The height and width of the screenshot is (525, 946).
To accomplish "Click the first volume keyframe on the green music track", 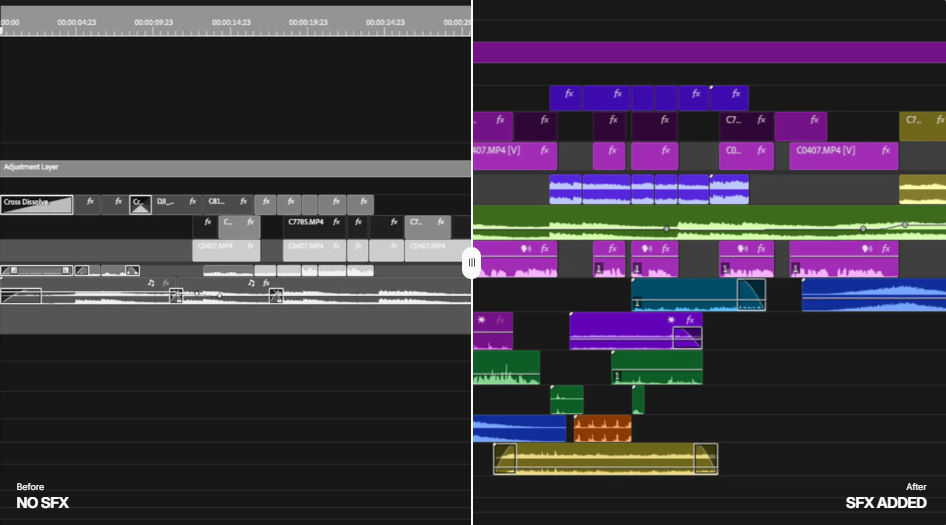I will coord(667,229).
